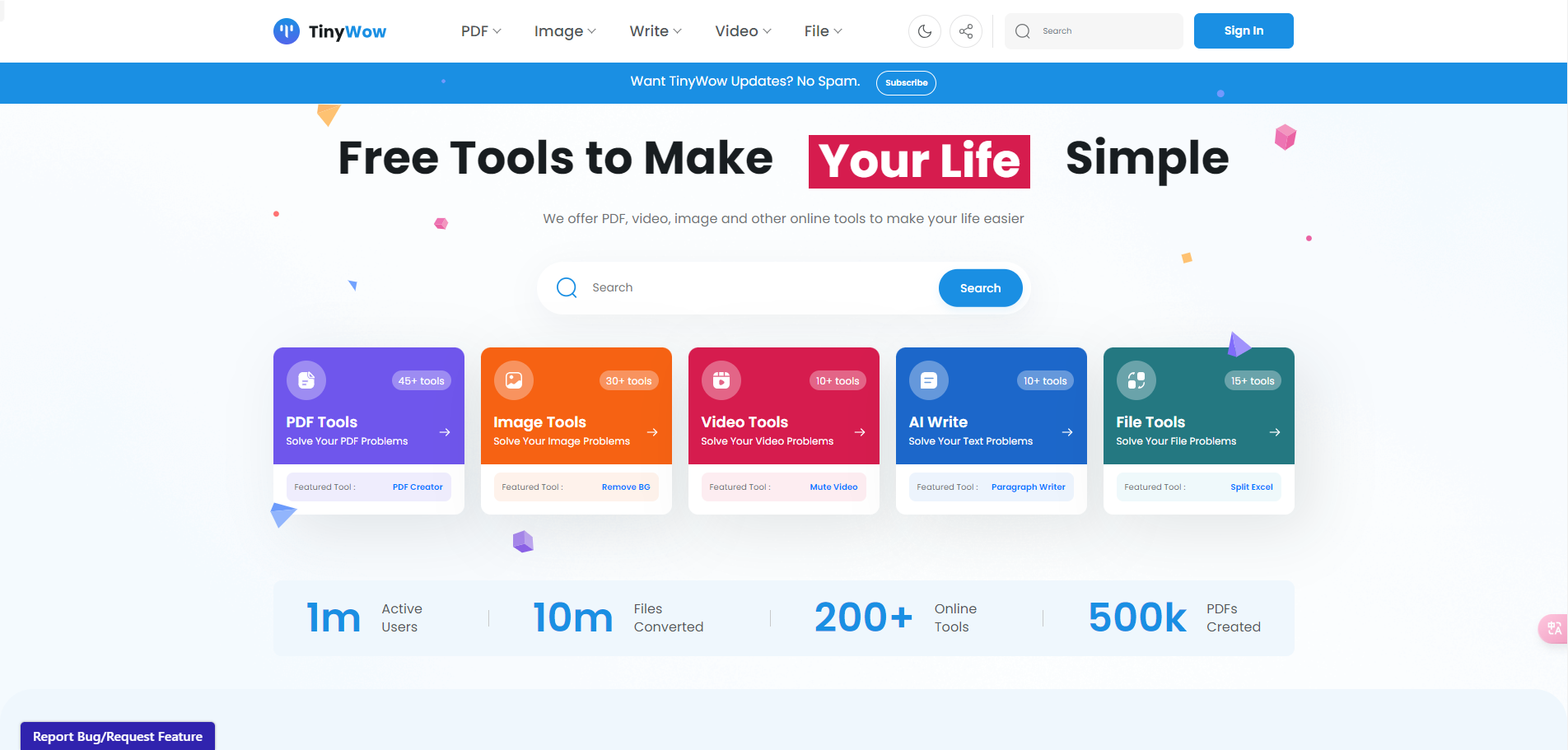The image size is (1568, 750).
Task: Click the Image Tools picture icon
Action: pos(514,380)
